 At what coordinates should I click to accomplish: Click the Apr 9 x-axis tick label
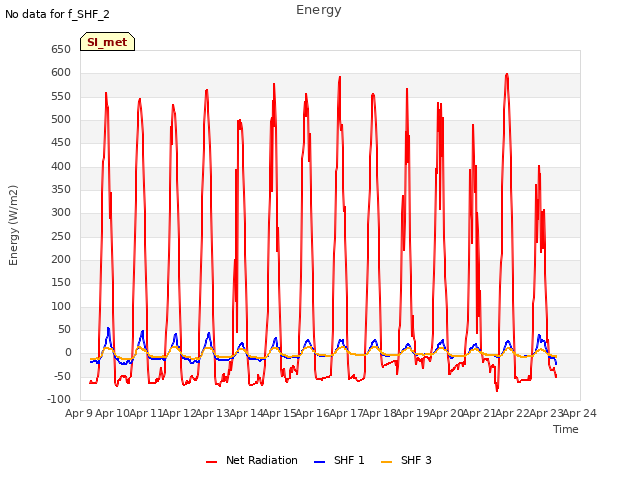[x=79, y=413]
